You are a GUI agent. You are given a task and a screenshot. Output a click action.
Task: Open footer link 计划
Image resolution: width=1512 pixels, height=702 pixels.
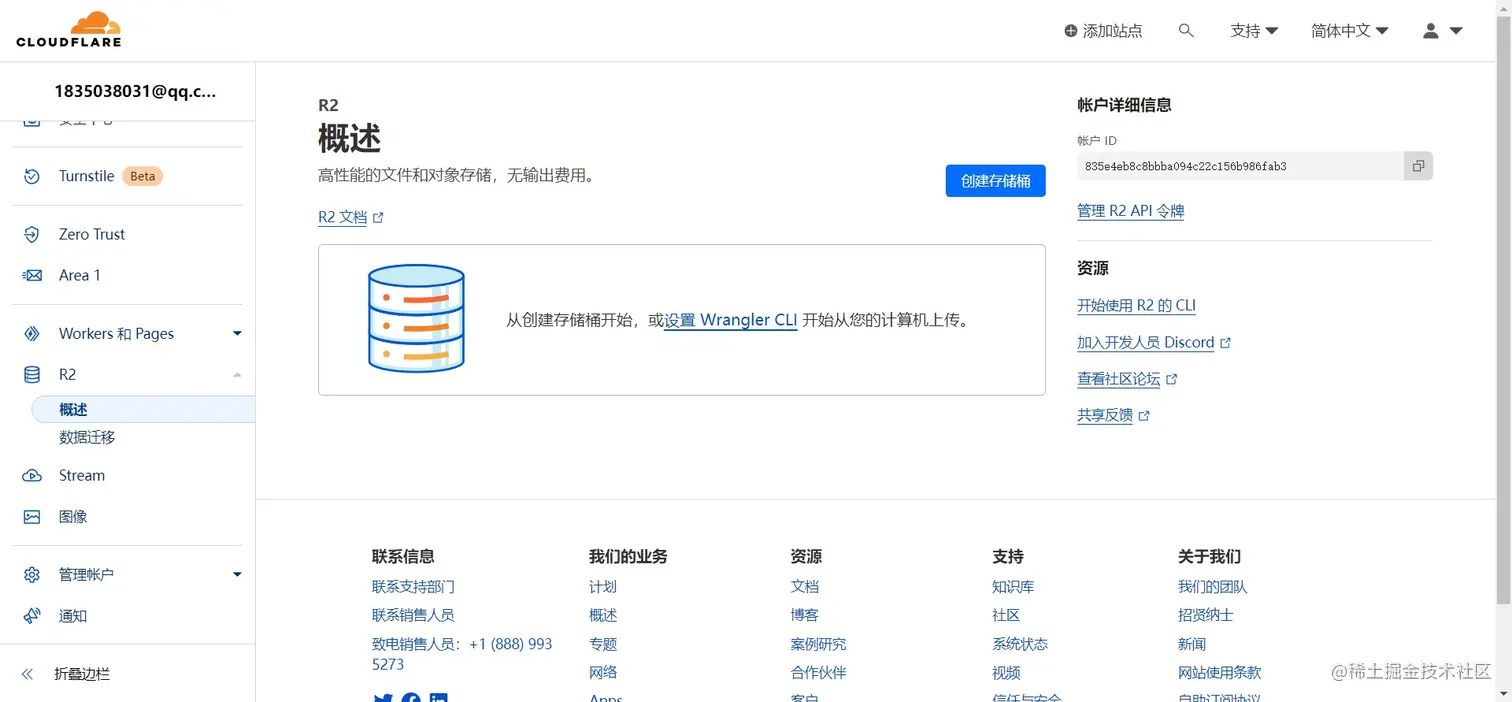(x=603, y=587)
